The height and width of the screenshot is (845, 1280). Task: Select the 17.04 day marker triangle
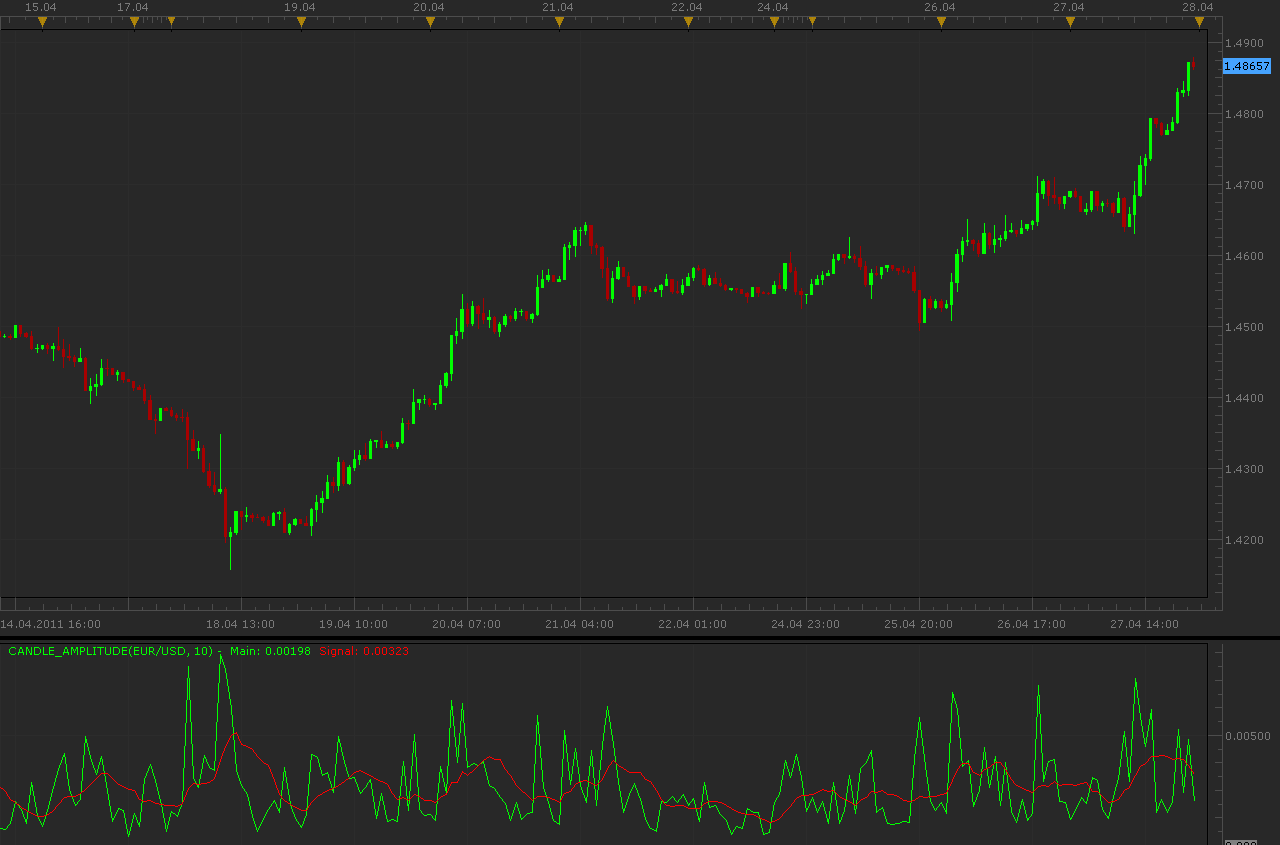point(134,21)
